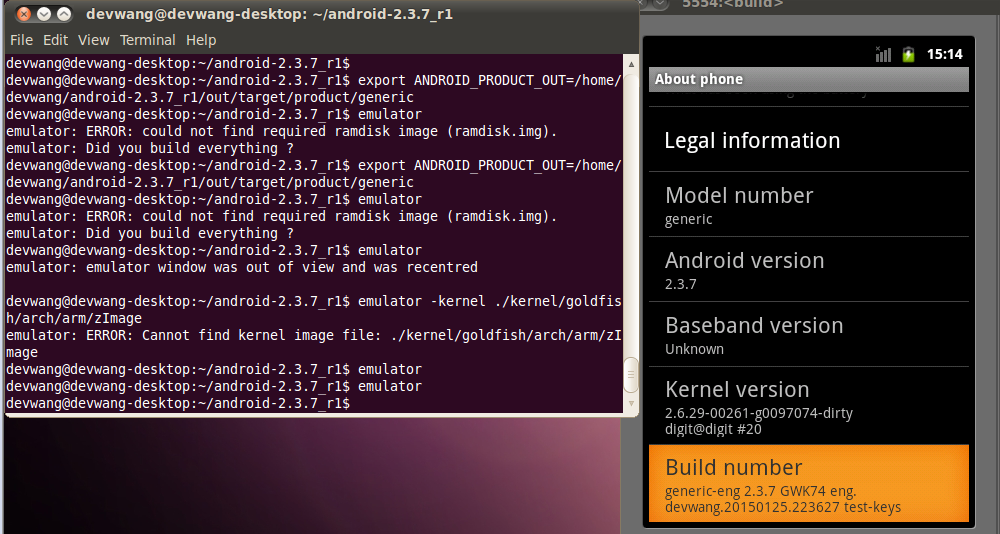Open the Terminal menu

pos(147,40)
